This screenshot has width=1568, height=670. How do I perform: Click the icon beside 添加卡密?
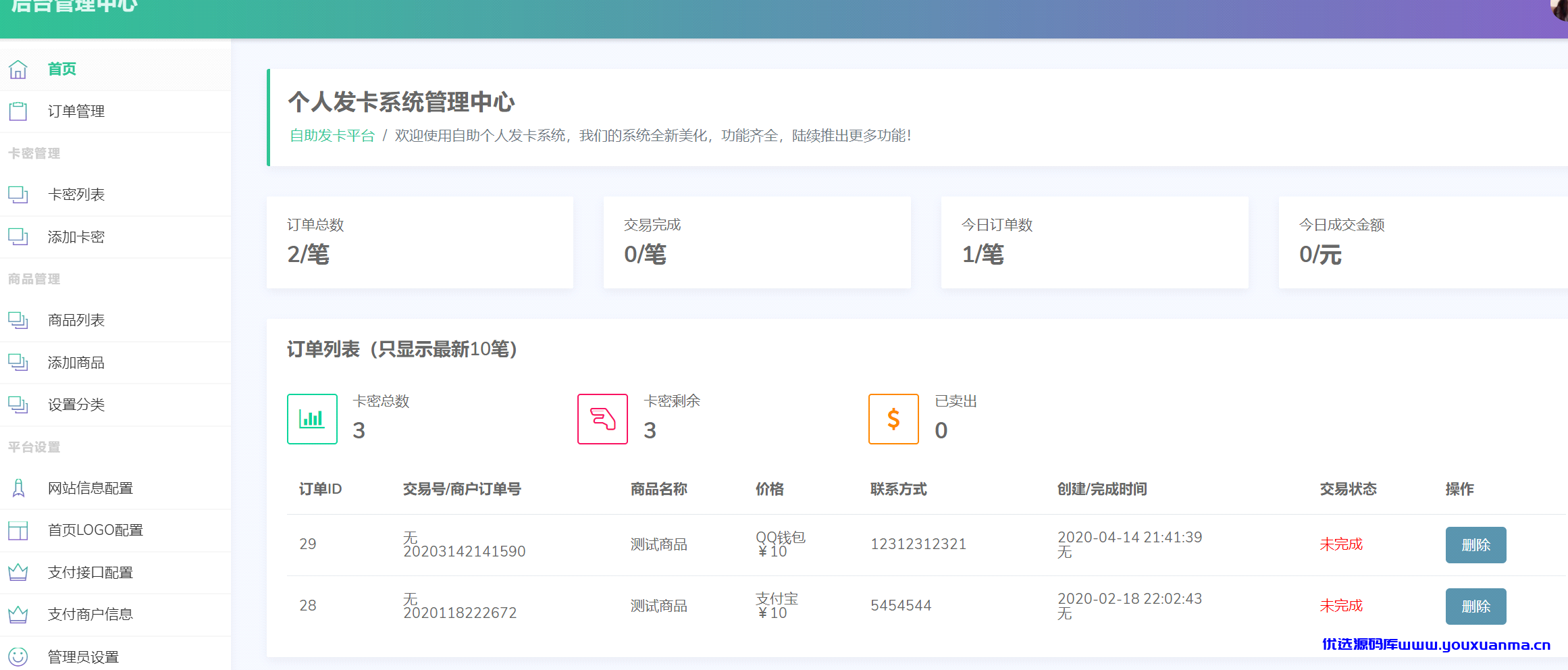coord(18,236)
